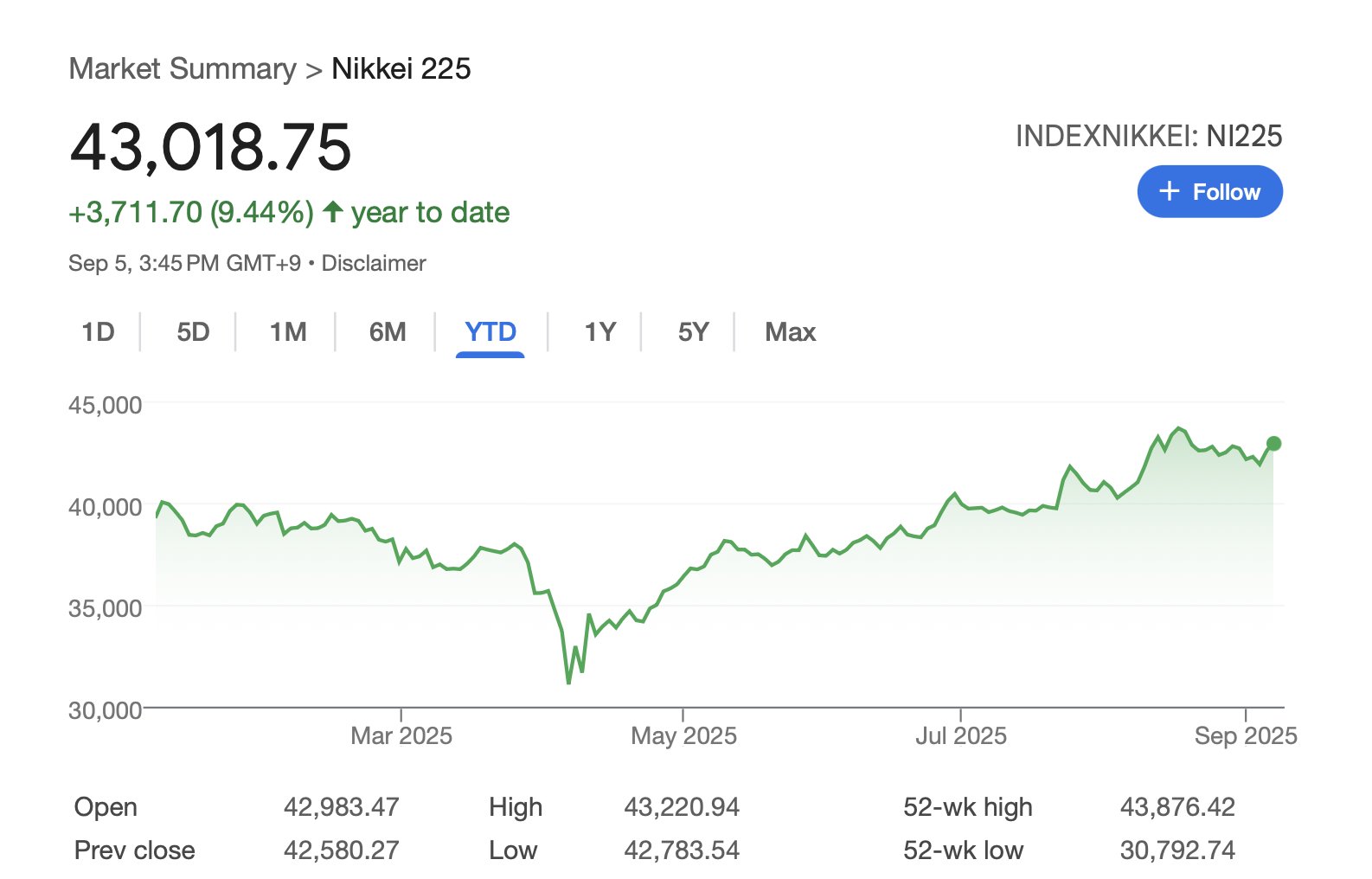This screenshot has height=879, width=1372.
Task: Click the Nikkei 225 breadcrumb title
Action: click(401, 68)
